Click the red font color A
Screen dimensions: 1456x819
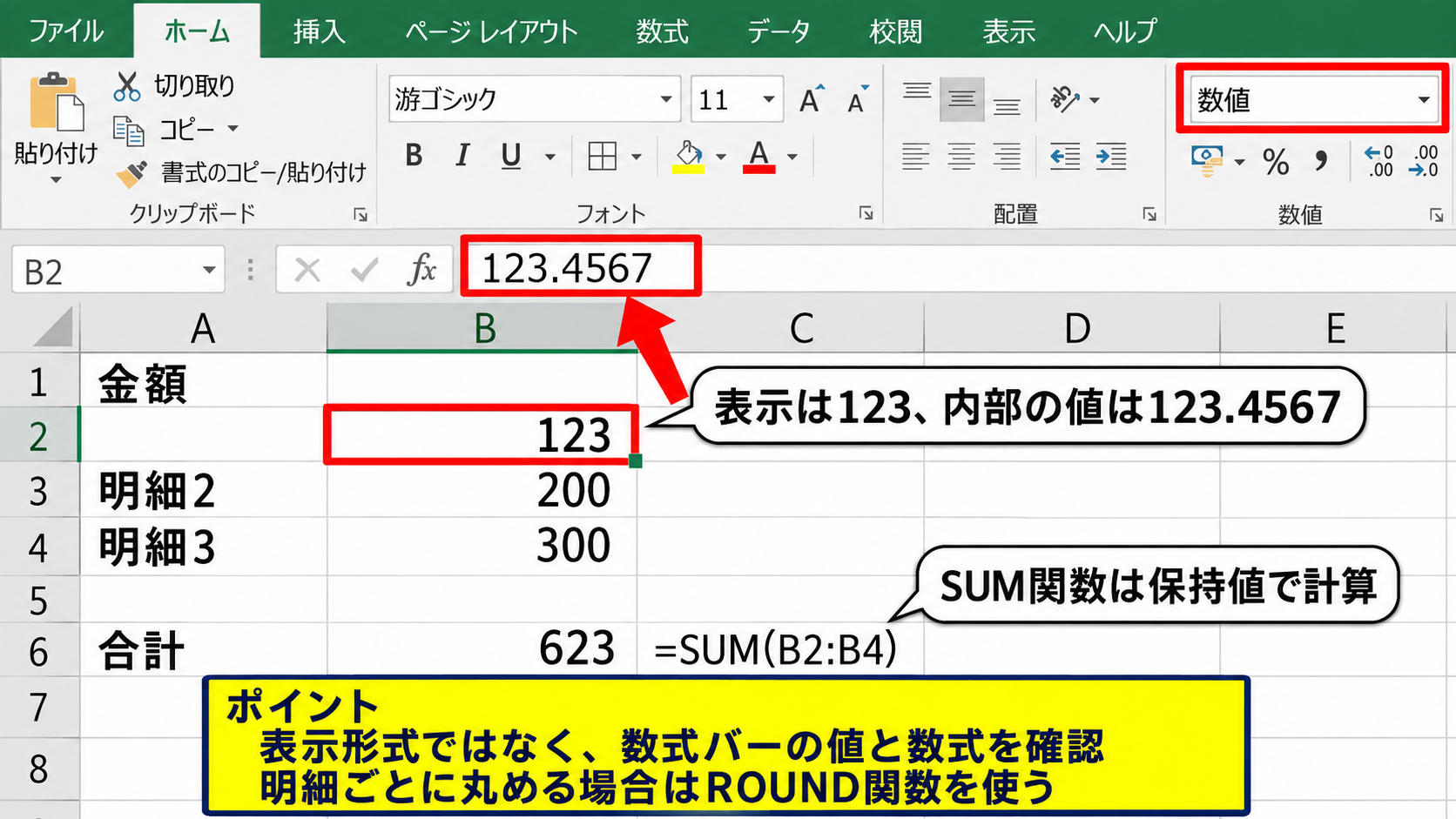click(759, 157)
